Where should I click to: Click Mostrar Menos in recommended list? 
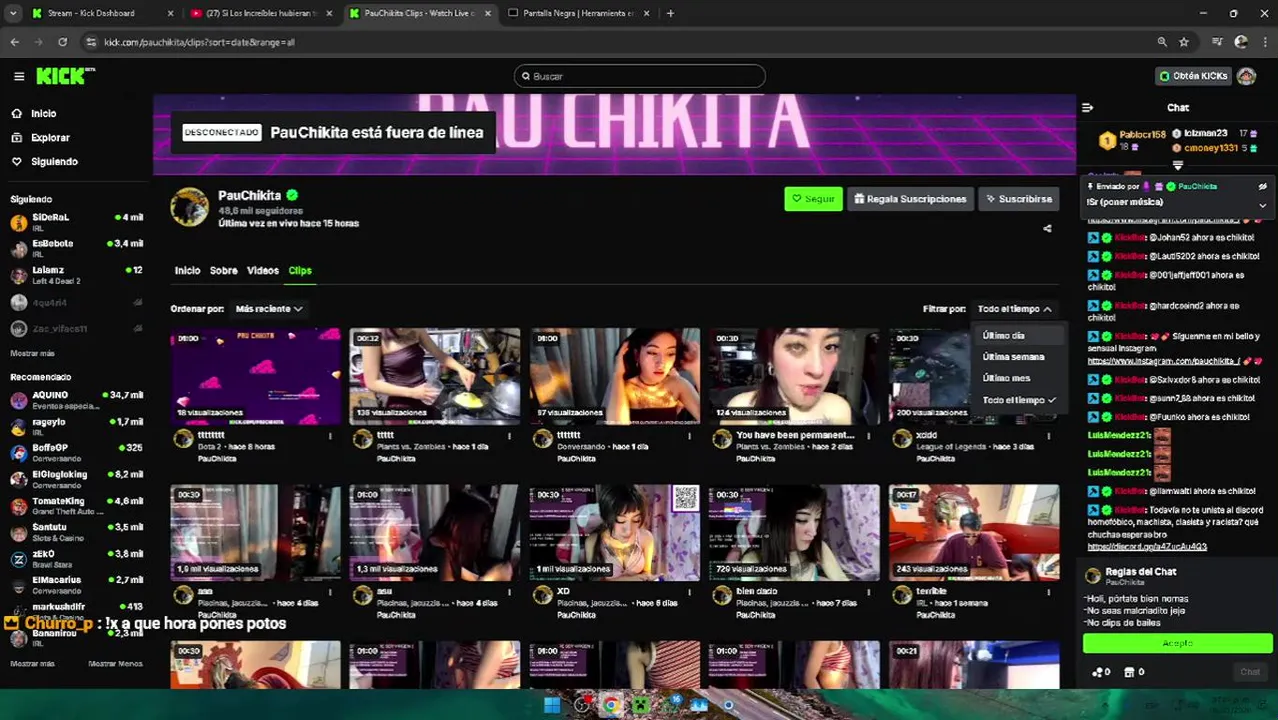pos(115,664)
